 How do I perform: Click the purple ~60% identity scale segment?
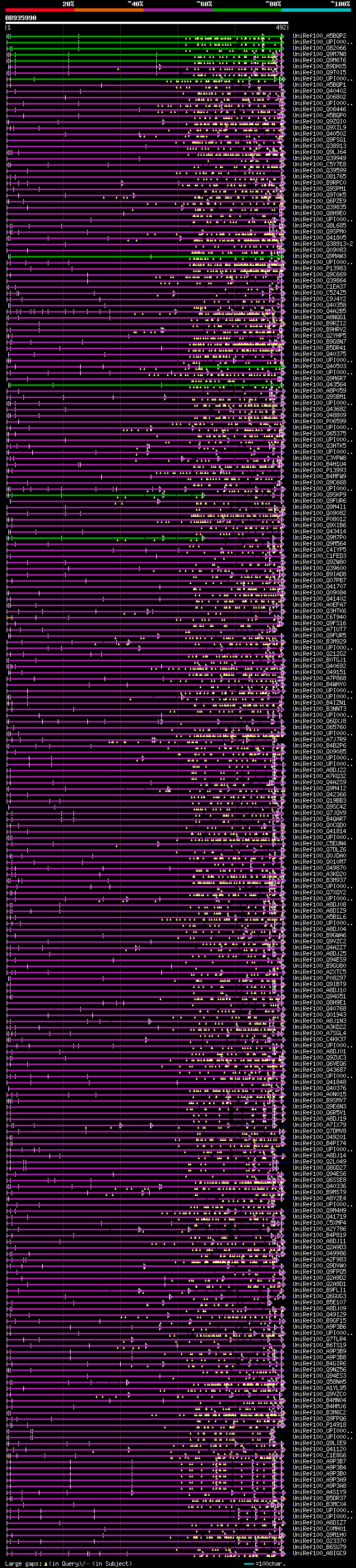point(179,11)
